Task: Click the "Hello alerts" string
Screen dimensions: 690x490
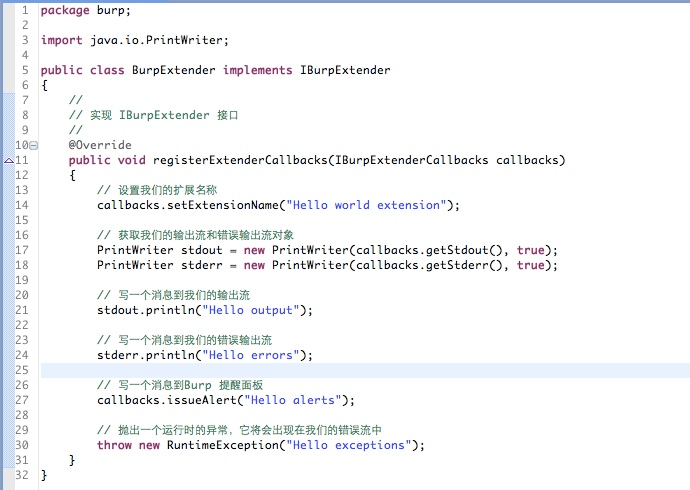Action: [x=293, y=400]
